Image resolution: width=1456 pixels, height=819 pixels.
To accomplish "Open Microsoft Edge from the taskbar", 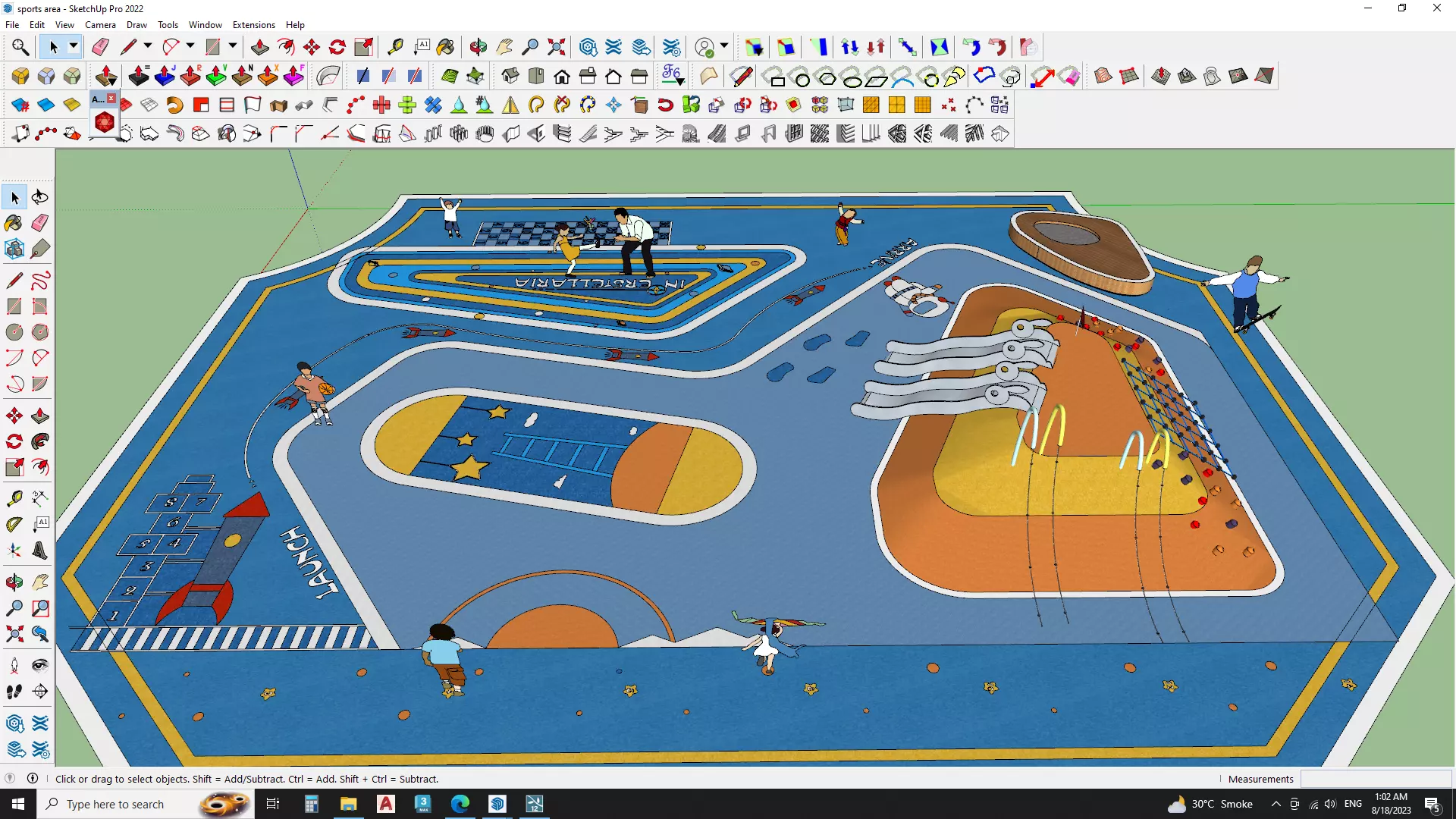I will click(460, 804).
